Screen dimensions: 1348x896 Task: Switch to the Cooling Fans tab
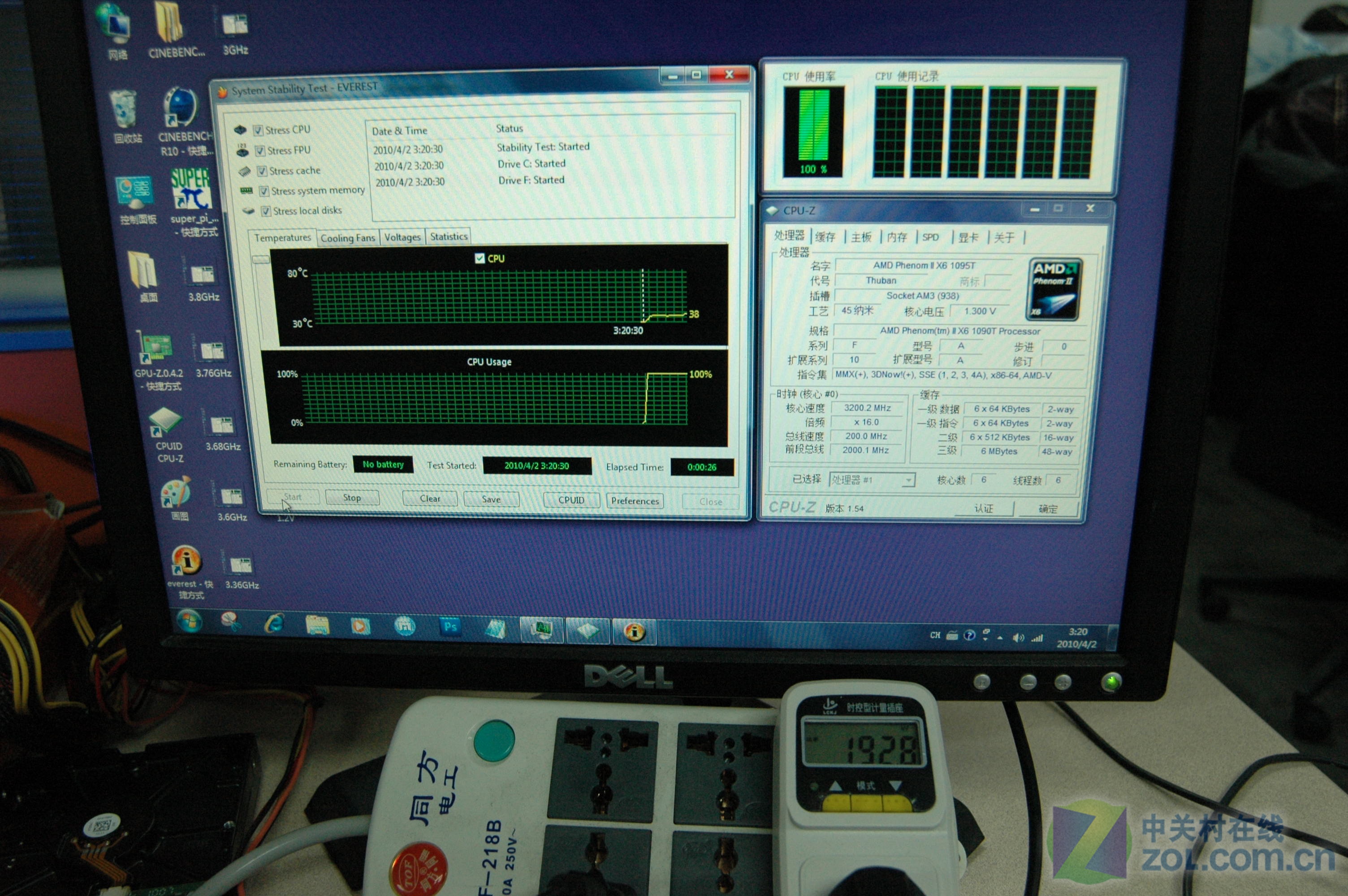(x=347, y=238)
